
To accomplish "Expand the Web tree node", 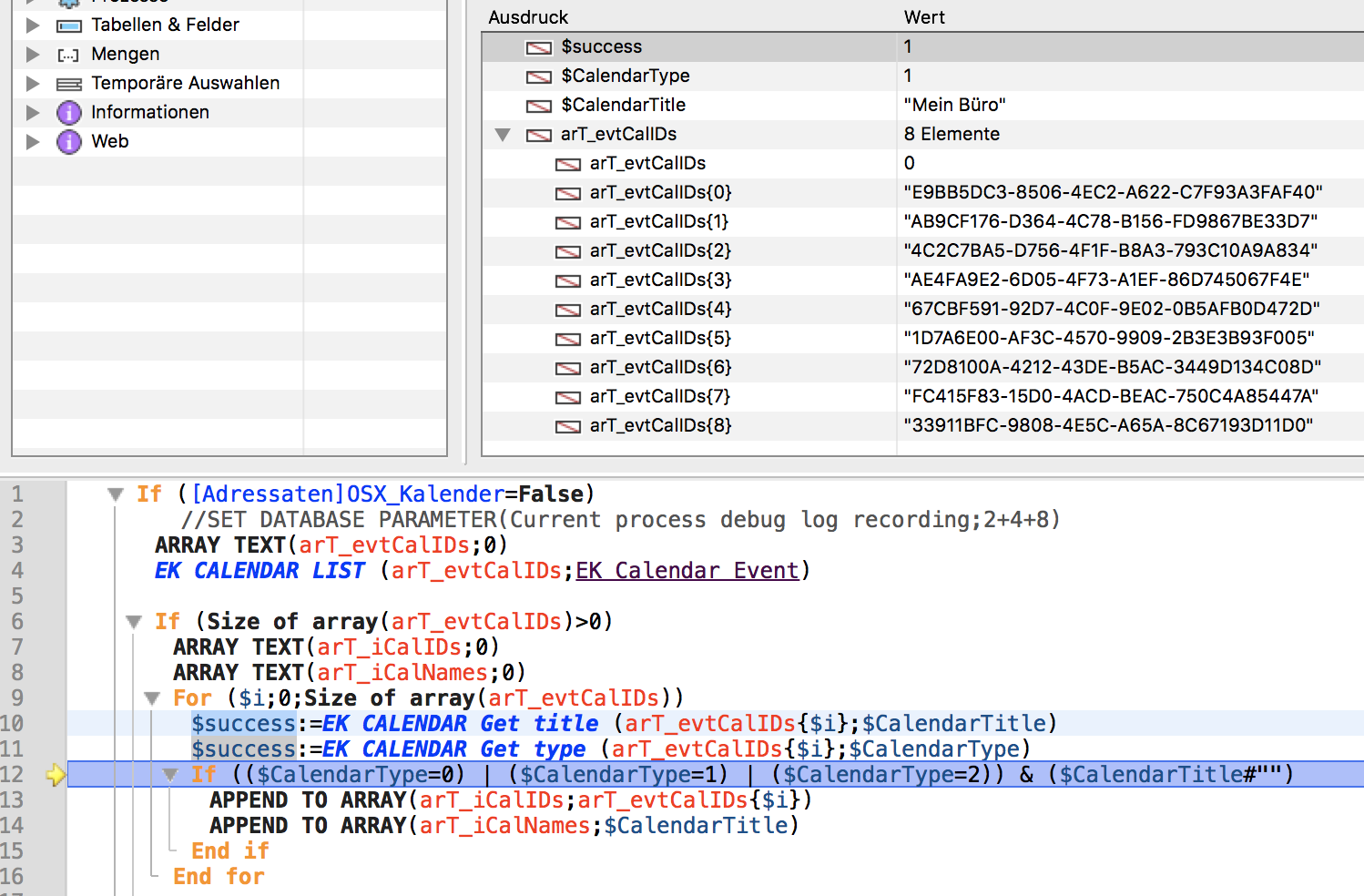I will (x=33, y=142).
